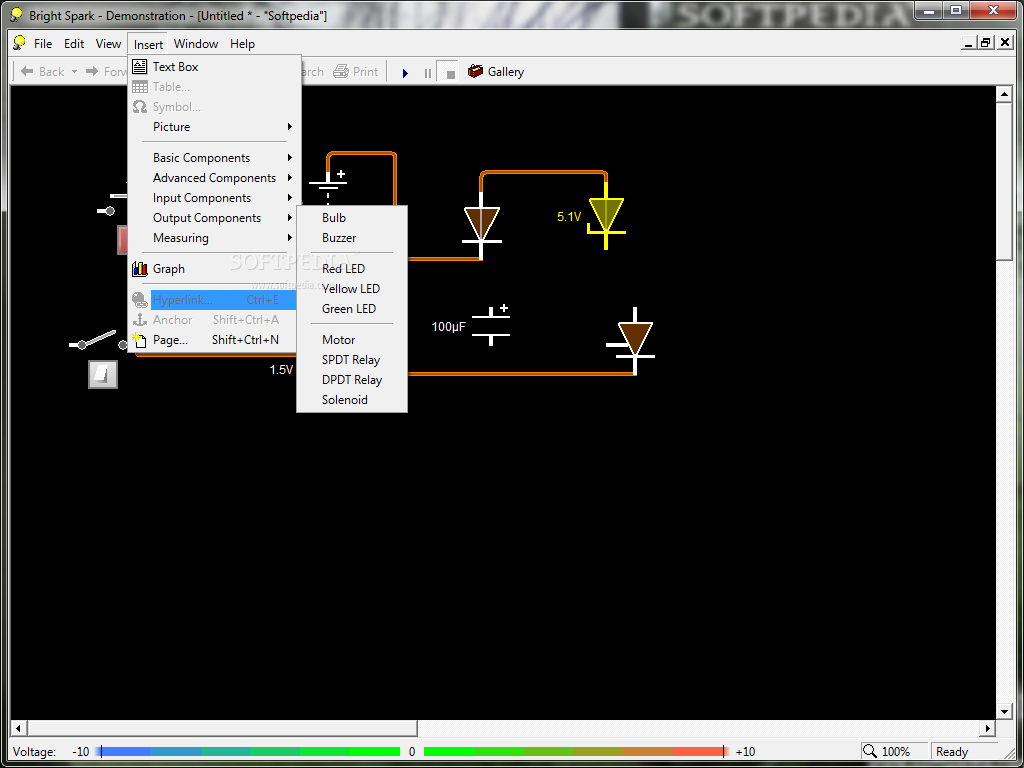Insert a Red LED

click(x=352, y=268)
